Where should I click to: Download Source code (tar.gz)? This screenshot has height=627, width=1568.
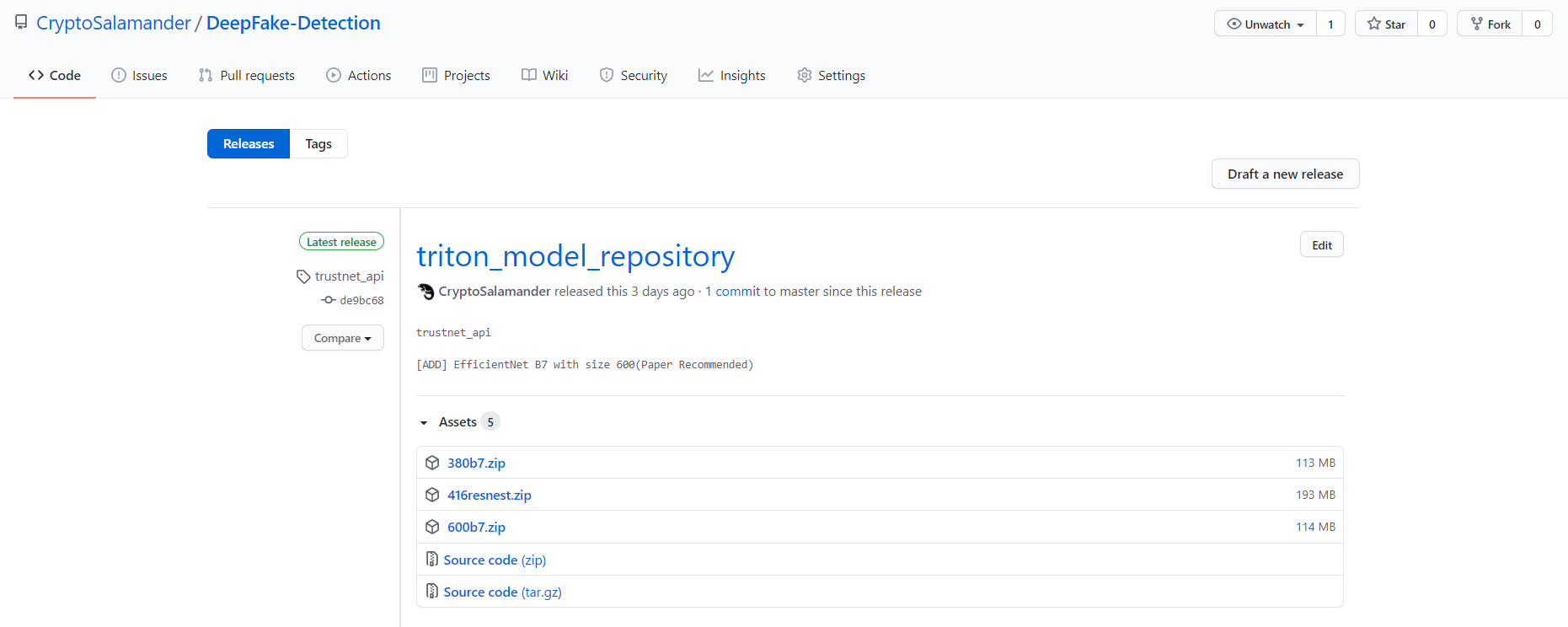[502, 592]
